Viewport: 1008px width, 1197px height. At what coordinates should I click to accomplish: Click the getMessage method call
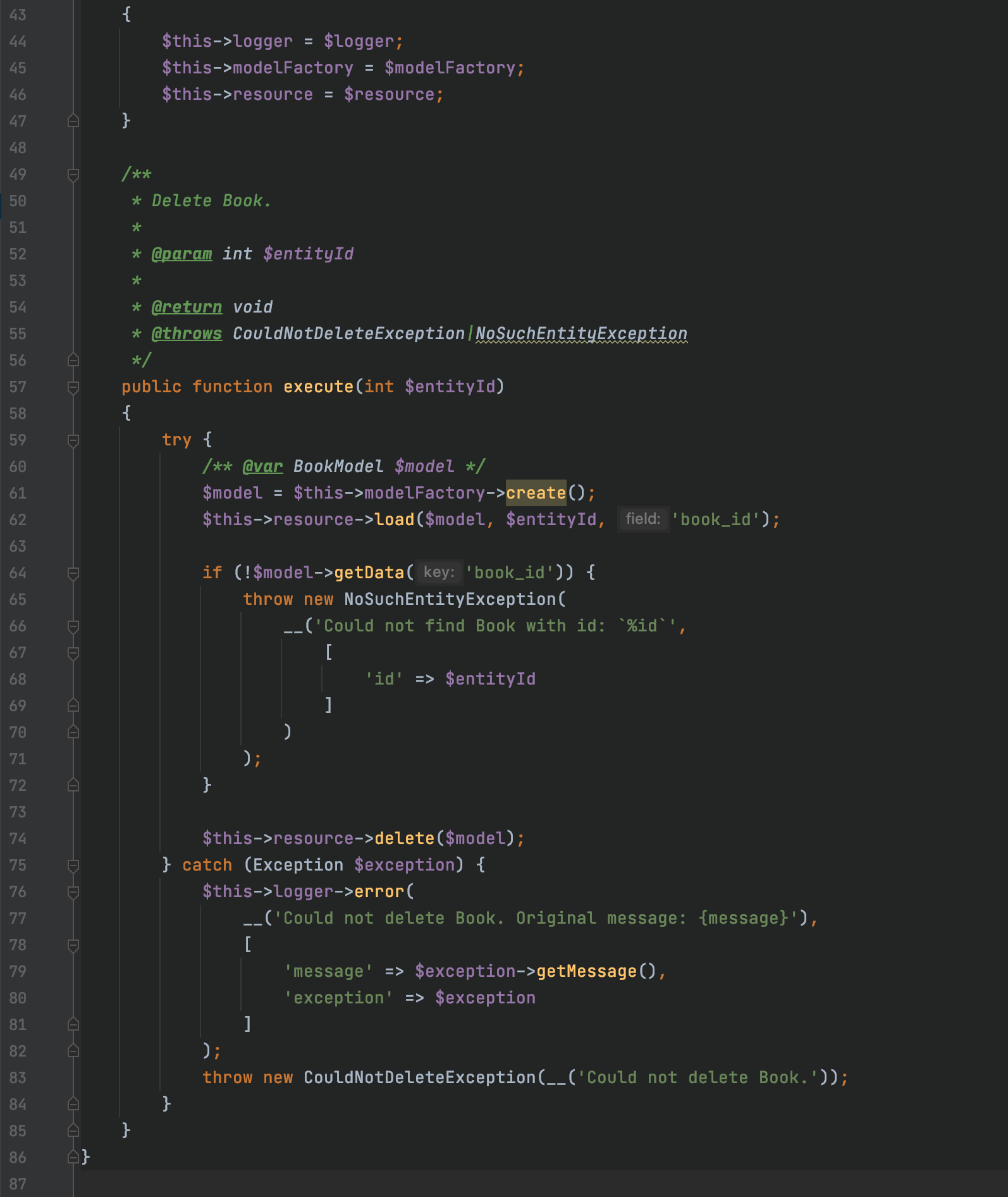587,971
